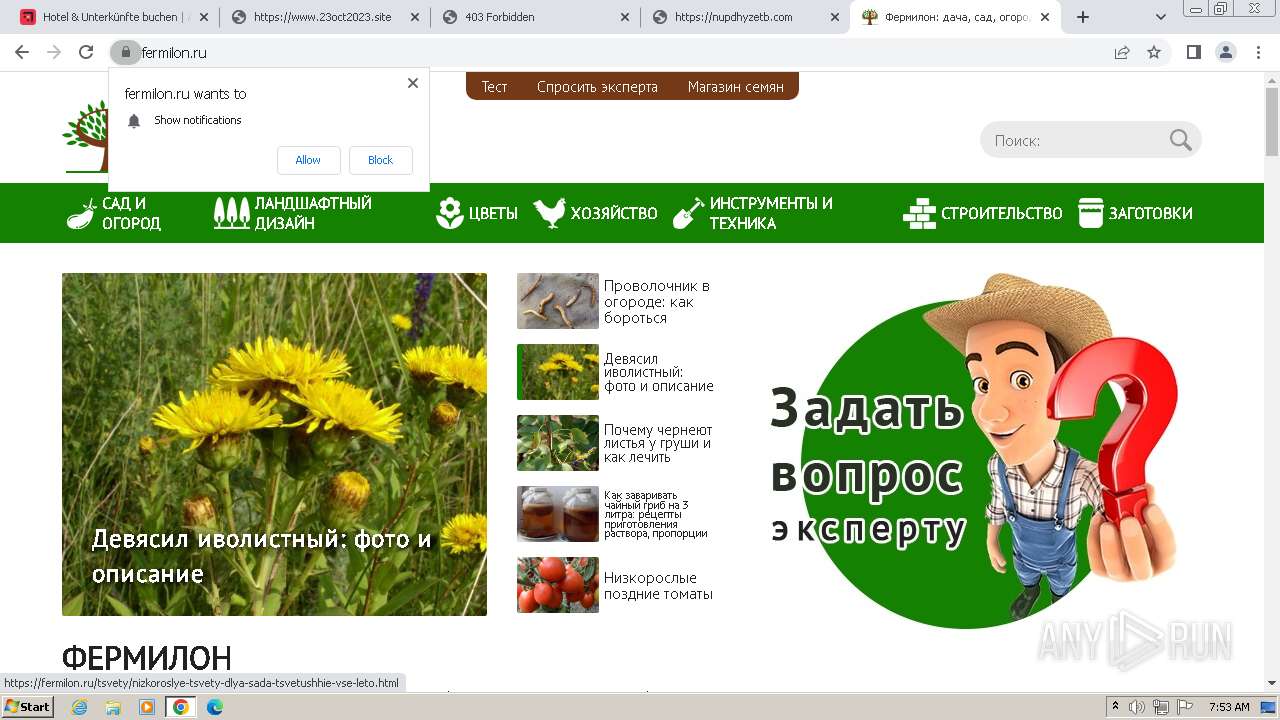The height and width of the screenshot is (720, 1280).
Task: Click the Задать вопрос эксперту banner
Action: pos(975,450)
